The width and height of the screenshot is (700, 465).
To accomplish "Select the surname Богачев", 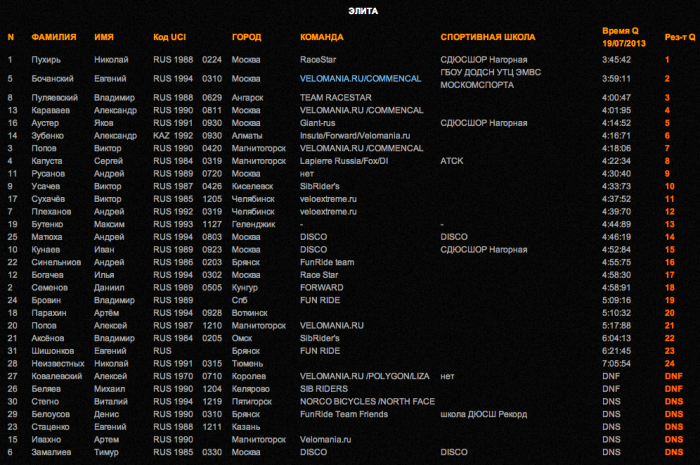I will (x=47, y=275).
